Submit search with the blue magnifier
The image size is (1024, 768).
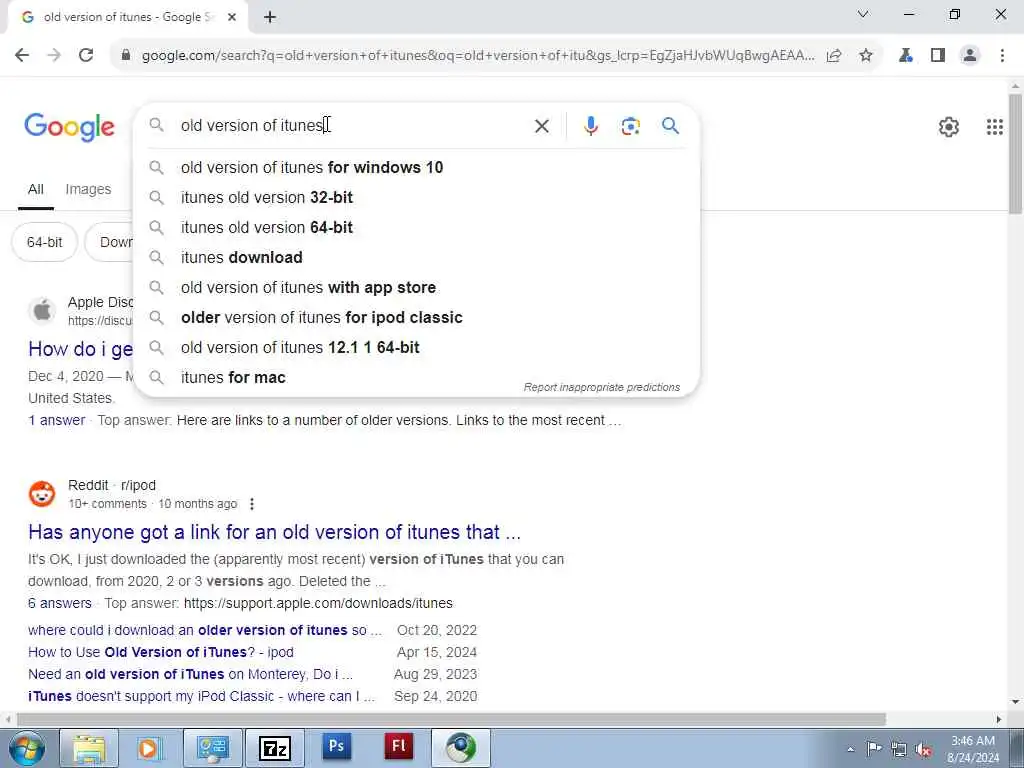[x=671, y=125]
